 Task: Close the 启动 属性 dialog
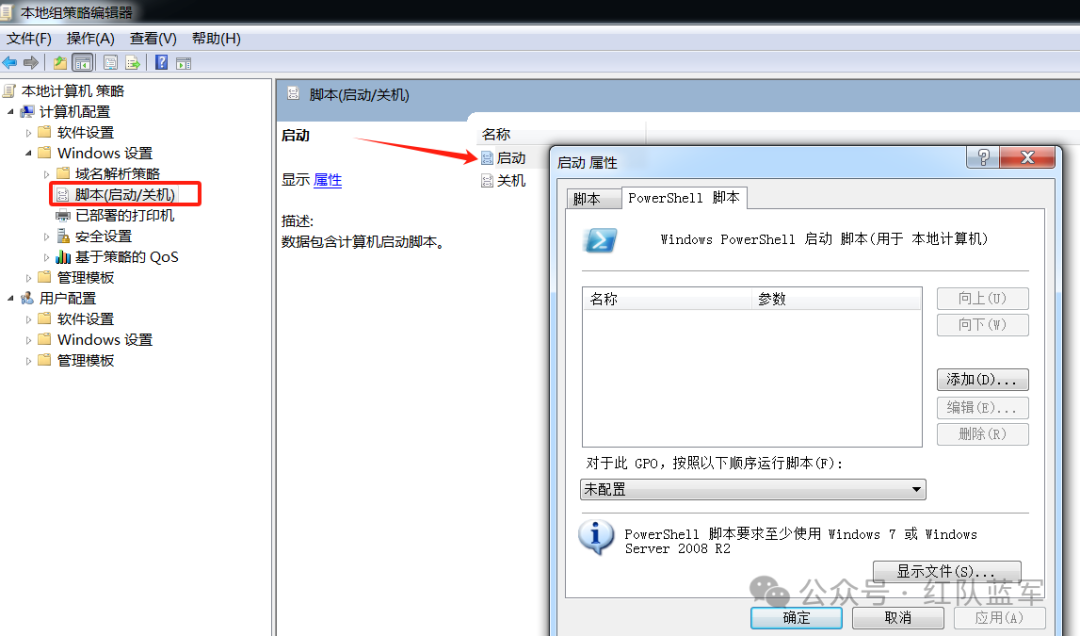tap(1027, 158)
